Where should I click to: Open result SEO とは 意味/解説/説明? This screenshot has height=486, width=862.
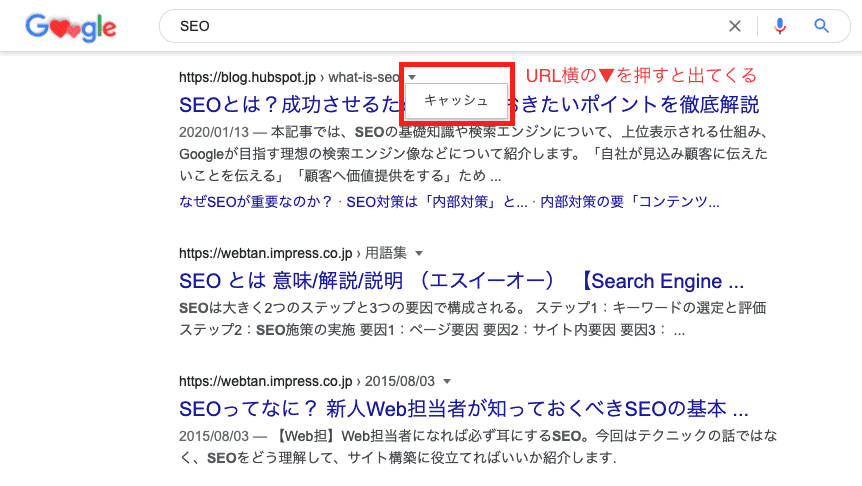pyautogui.click(x=461, y=281)
